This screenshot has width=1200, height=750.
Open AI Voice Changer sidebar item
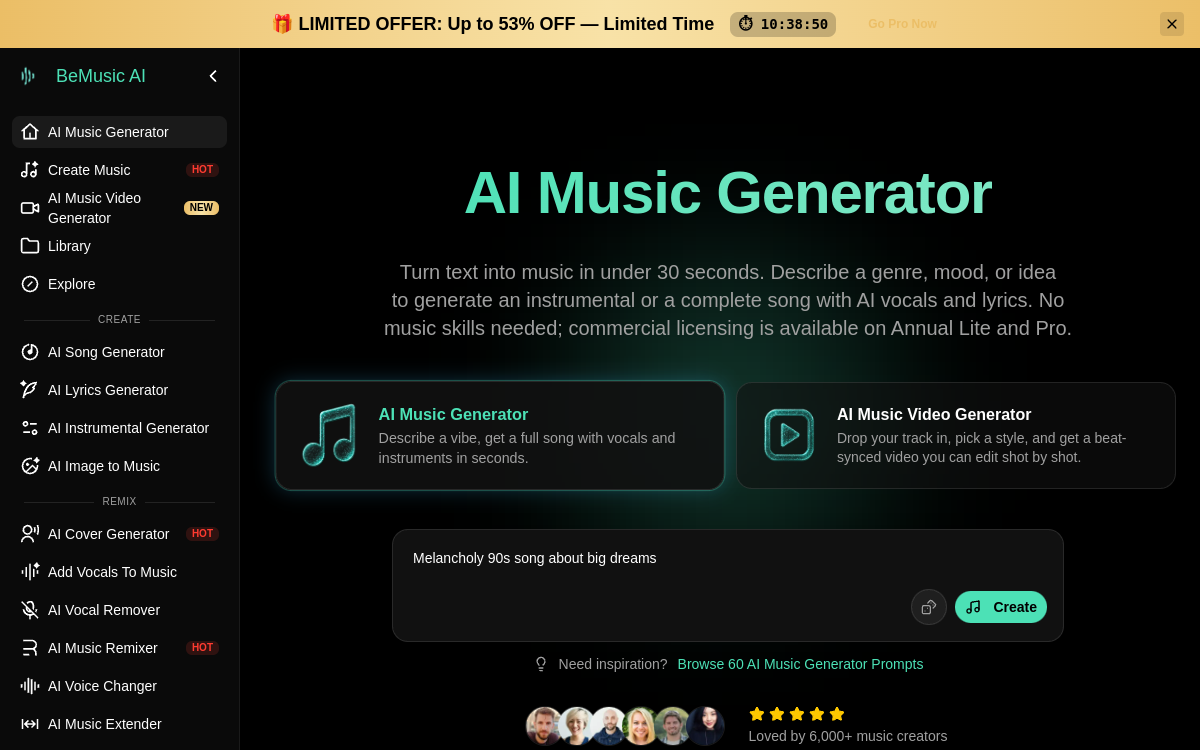[x=119, y=686]
